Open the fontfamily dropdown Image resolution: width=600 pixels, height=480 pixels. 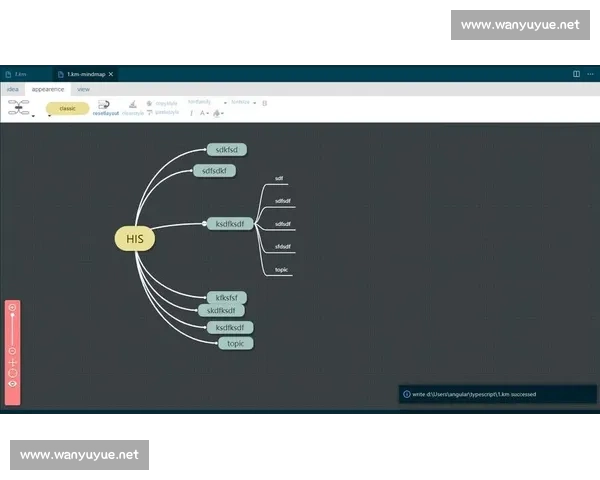click(207, 102)
